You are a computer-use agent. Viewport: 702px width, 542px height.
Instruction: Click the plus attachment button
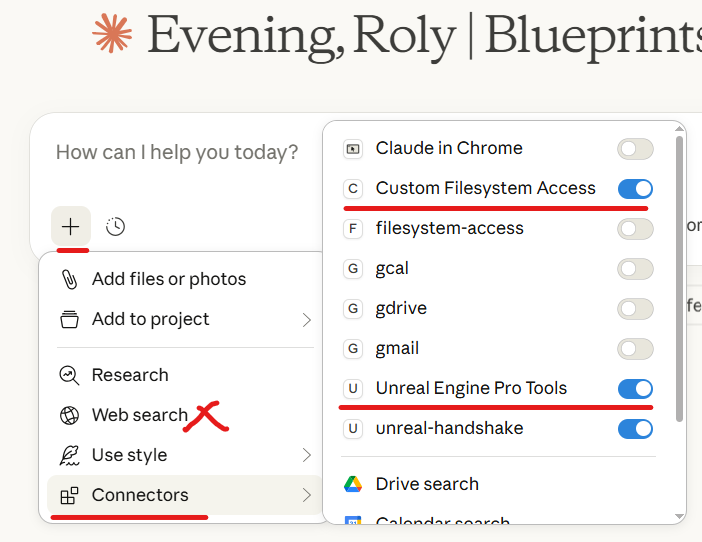click(70, 227)
